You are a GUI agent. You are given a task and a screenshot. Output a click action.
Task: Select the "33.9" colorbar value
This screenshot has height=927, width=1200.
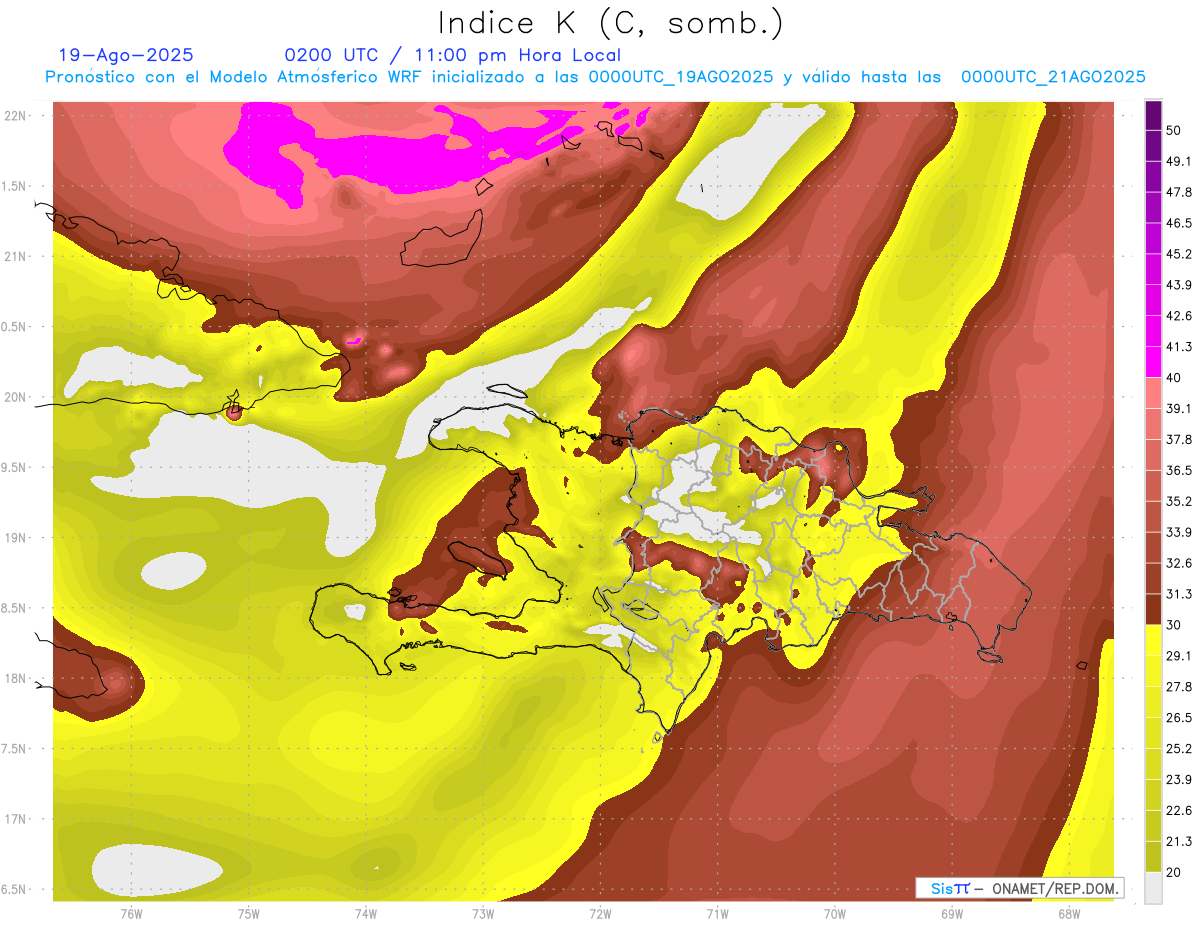pos(1179,532)
